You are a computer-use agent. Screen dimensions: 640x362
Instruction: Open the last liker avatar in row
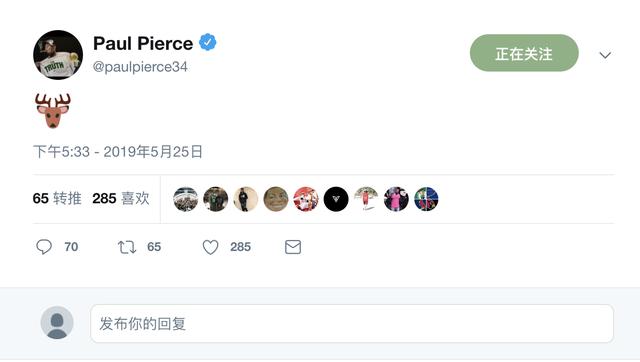click(426, 199)
